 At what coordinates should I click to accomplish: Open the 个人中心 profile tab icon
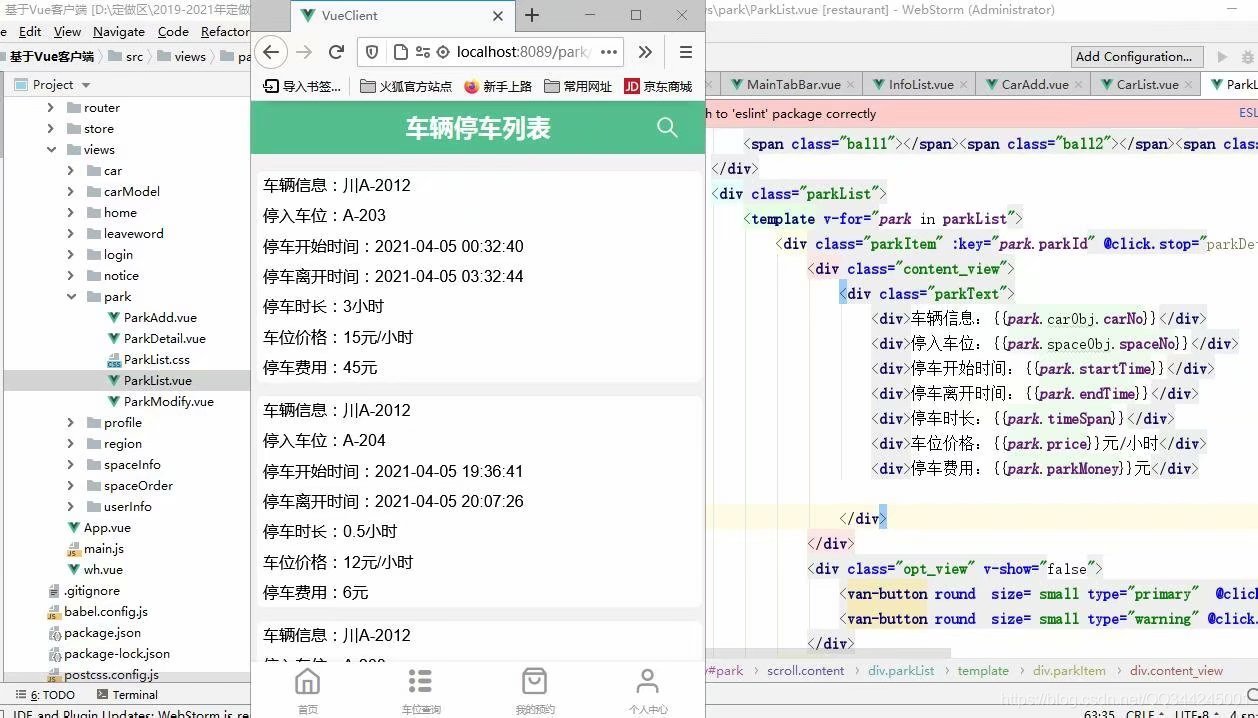648,691
